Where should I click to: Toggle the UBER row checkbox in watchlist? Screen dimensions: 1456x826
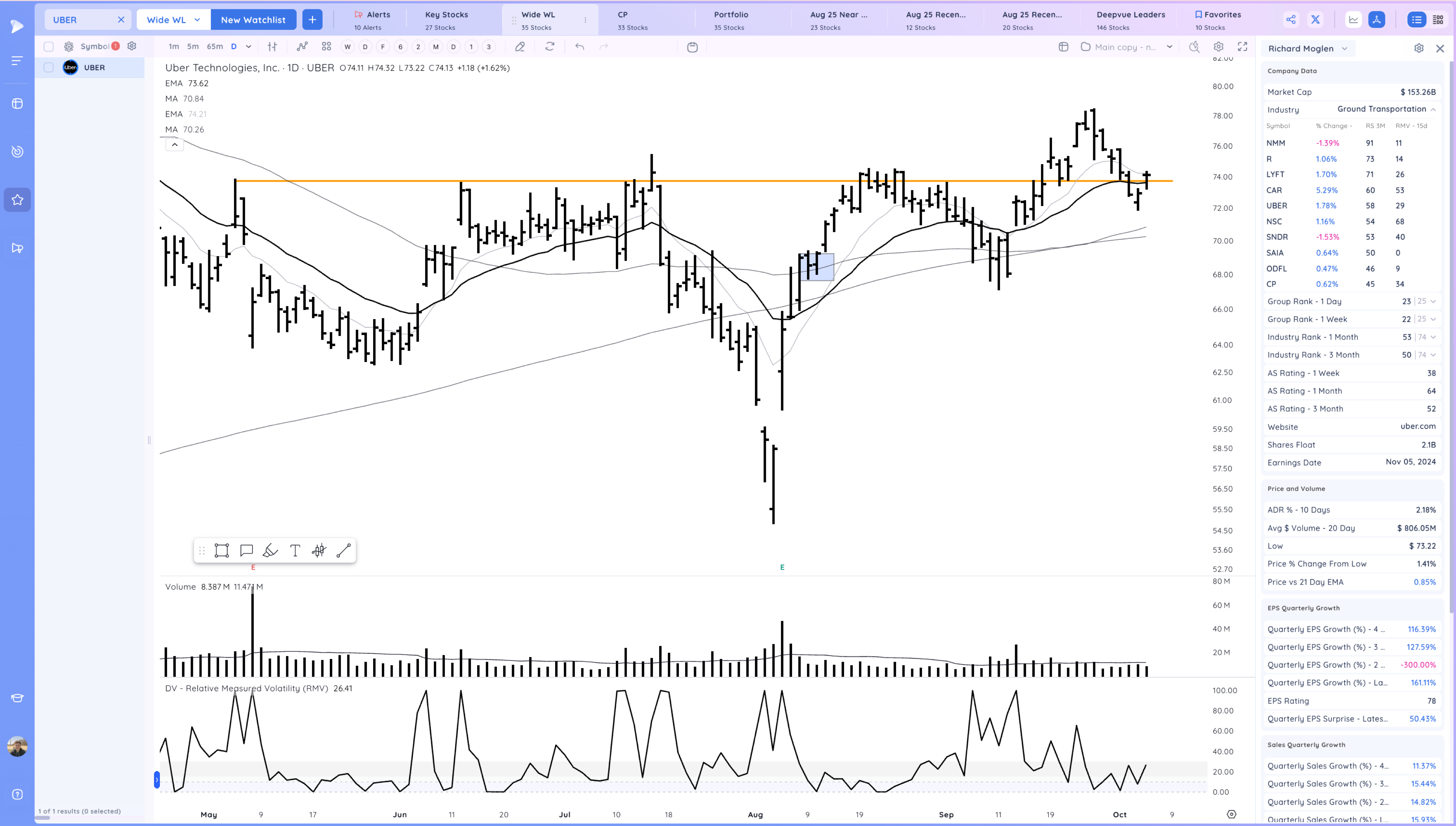point(48,67)
